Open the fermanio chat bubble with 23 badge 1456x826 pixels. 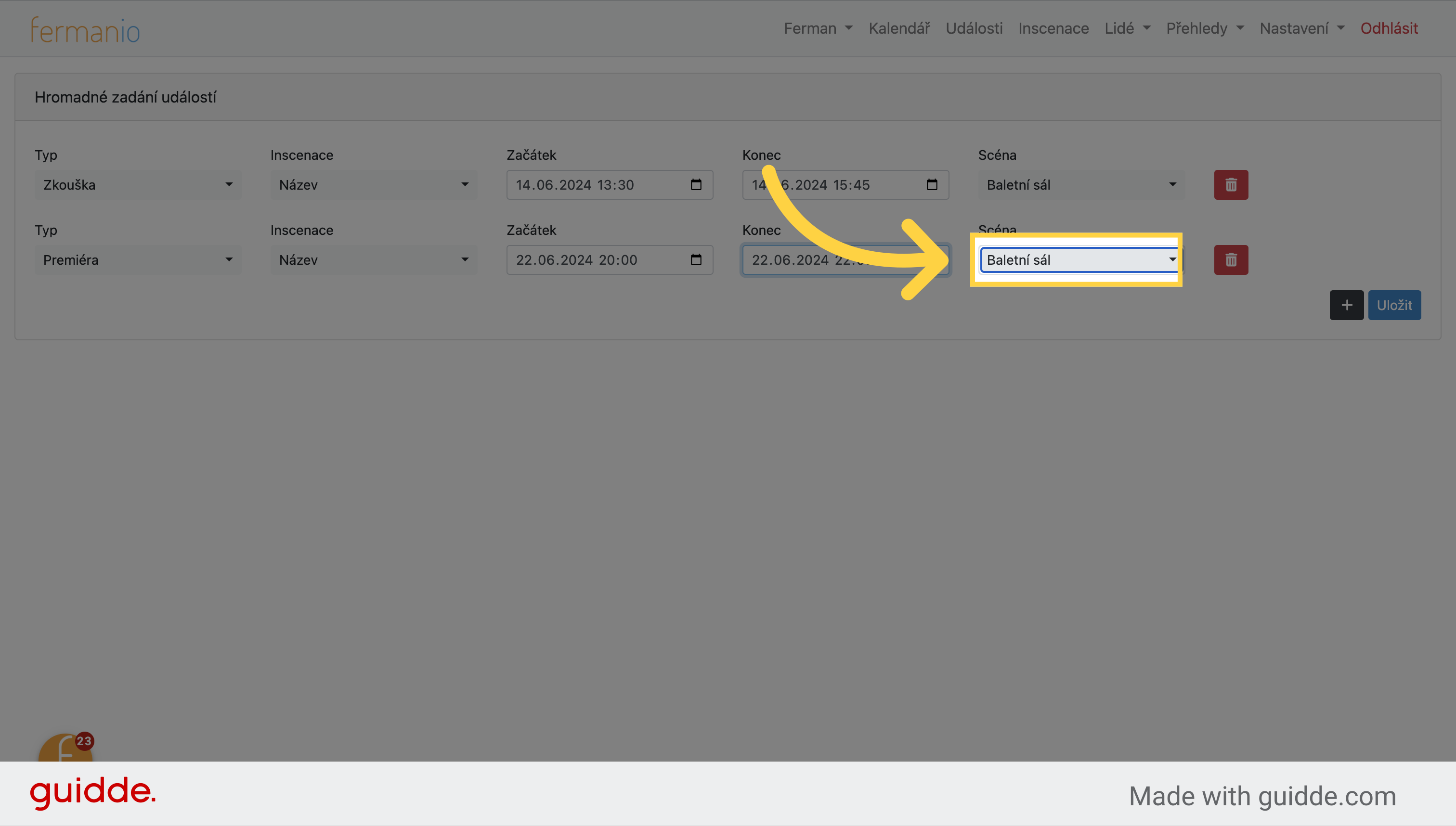coord(65,748)
